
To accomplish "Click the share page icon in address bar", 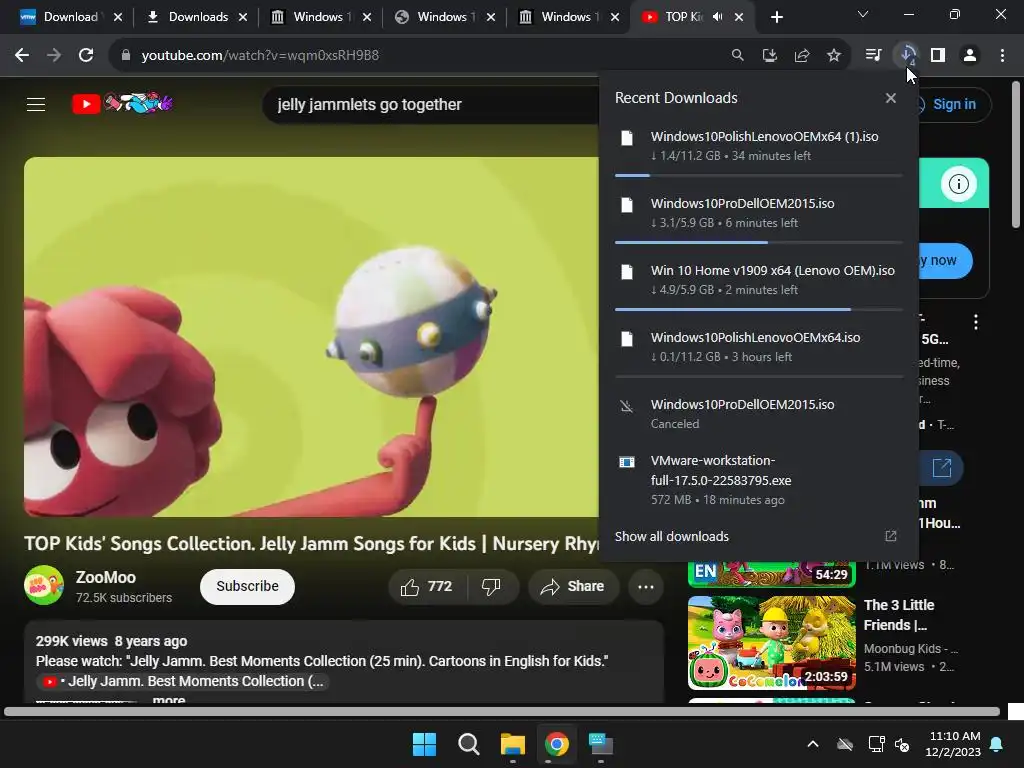I will [802, 56].
